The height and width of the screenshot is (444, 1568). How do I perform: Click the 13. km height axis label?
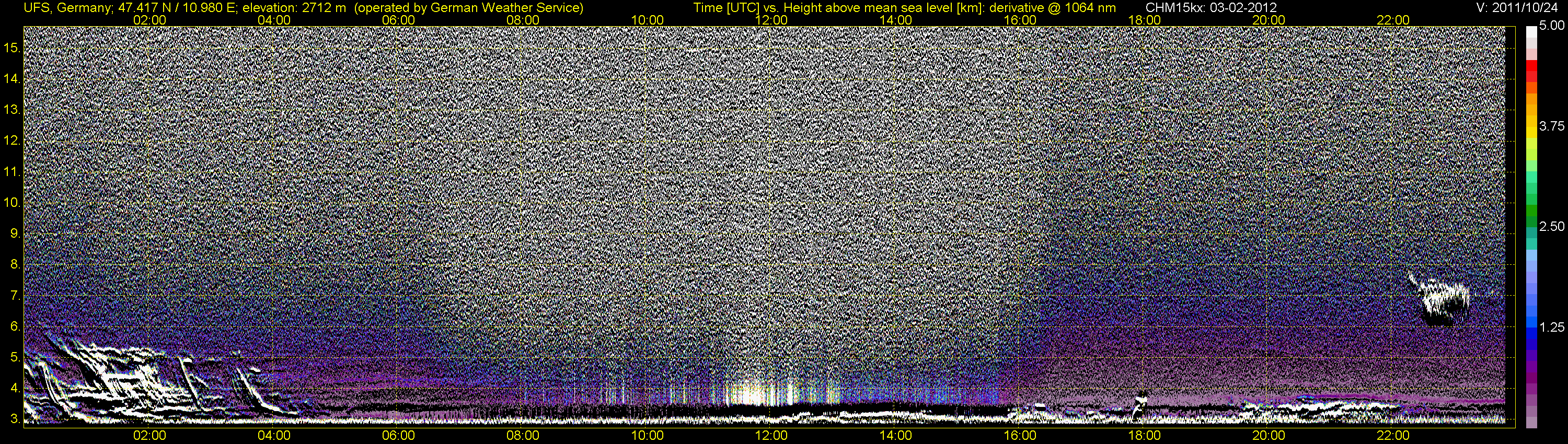(x=12, y=110)
